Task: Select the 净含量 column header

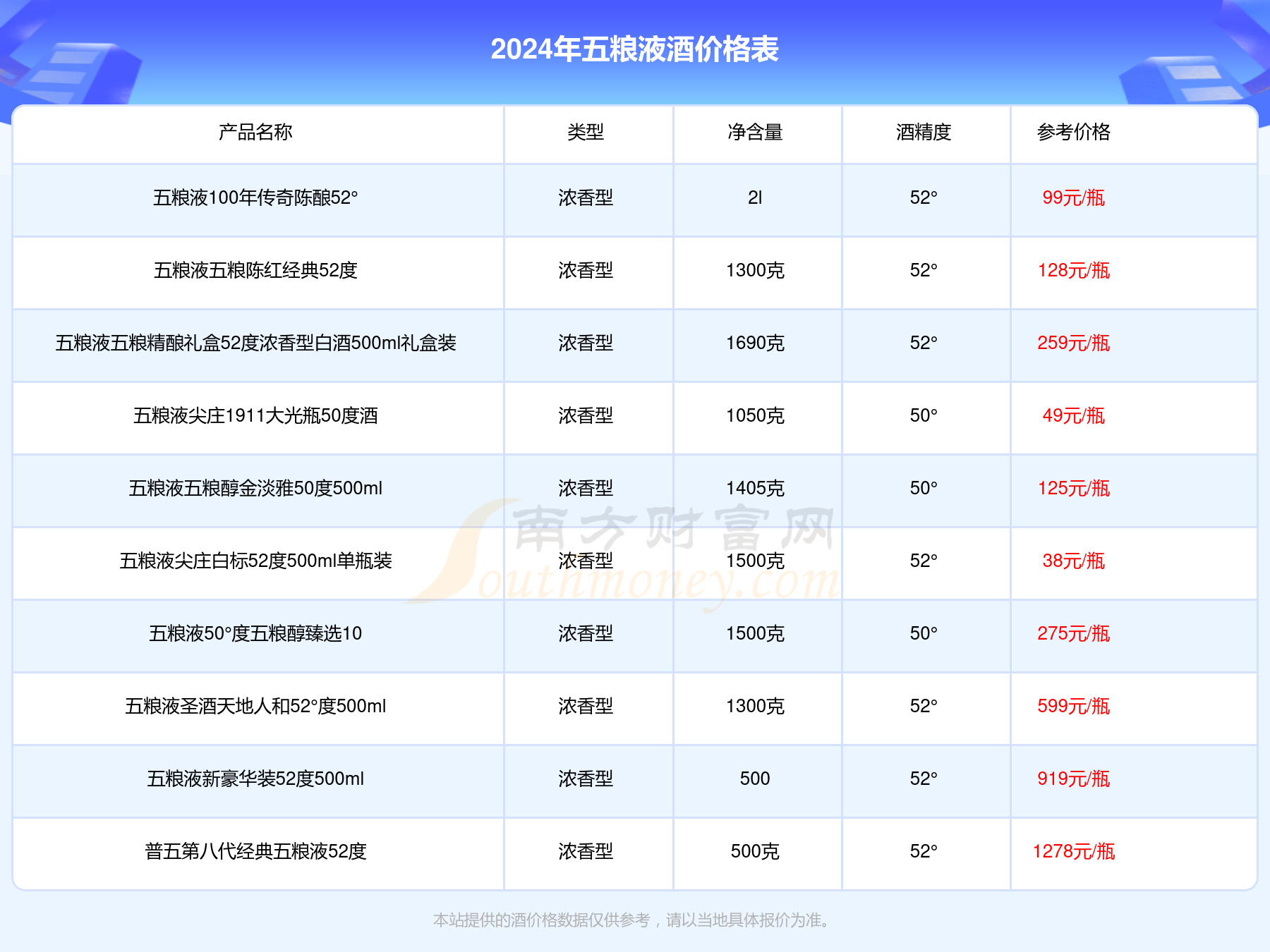Action: click(755, 132)
